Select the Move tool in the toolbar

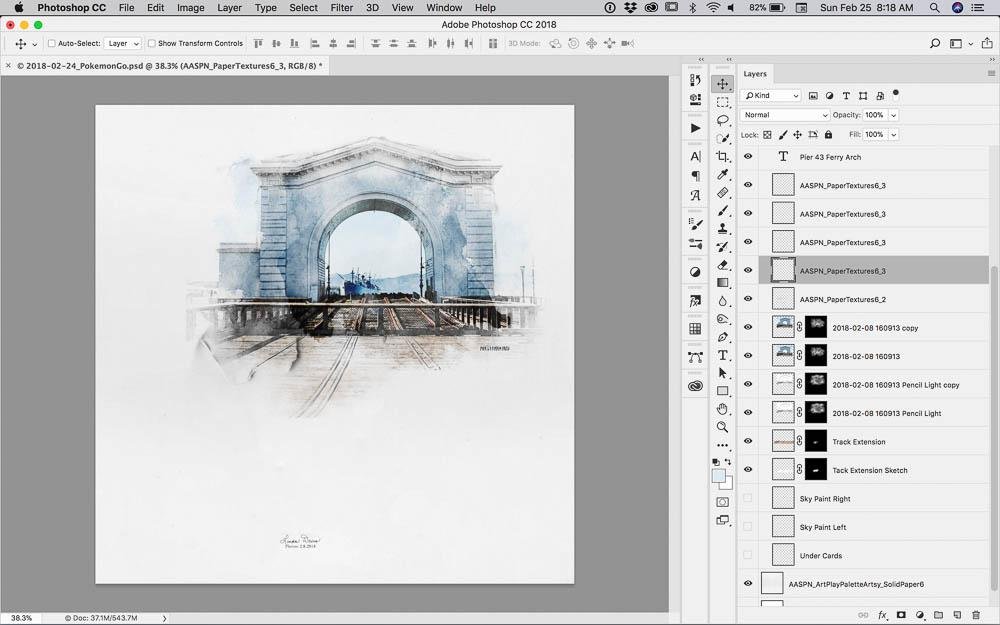[x=723, y=84]
